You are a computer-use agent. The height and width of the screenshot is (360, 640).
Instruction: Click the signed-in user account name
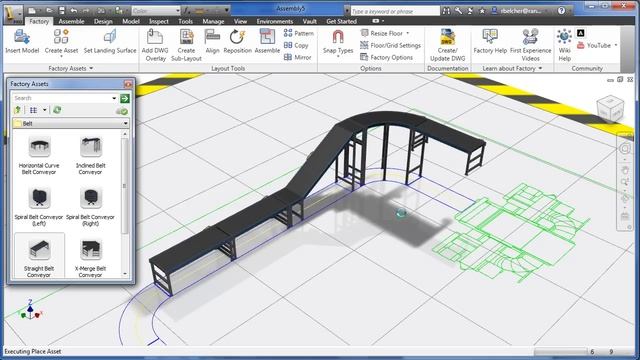pyautogui.click(x=521, y=11)
